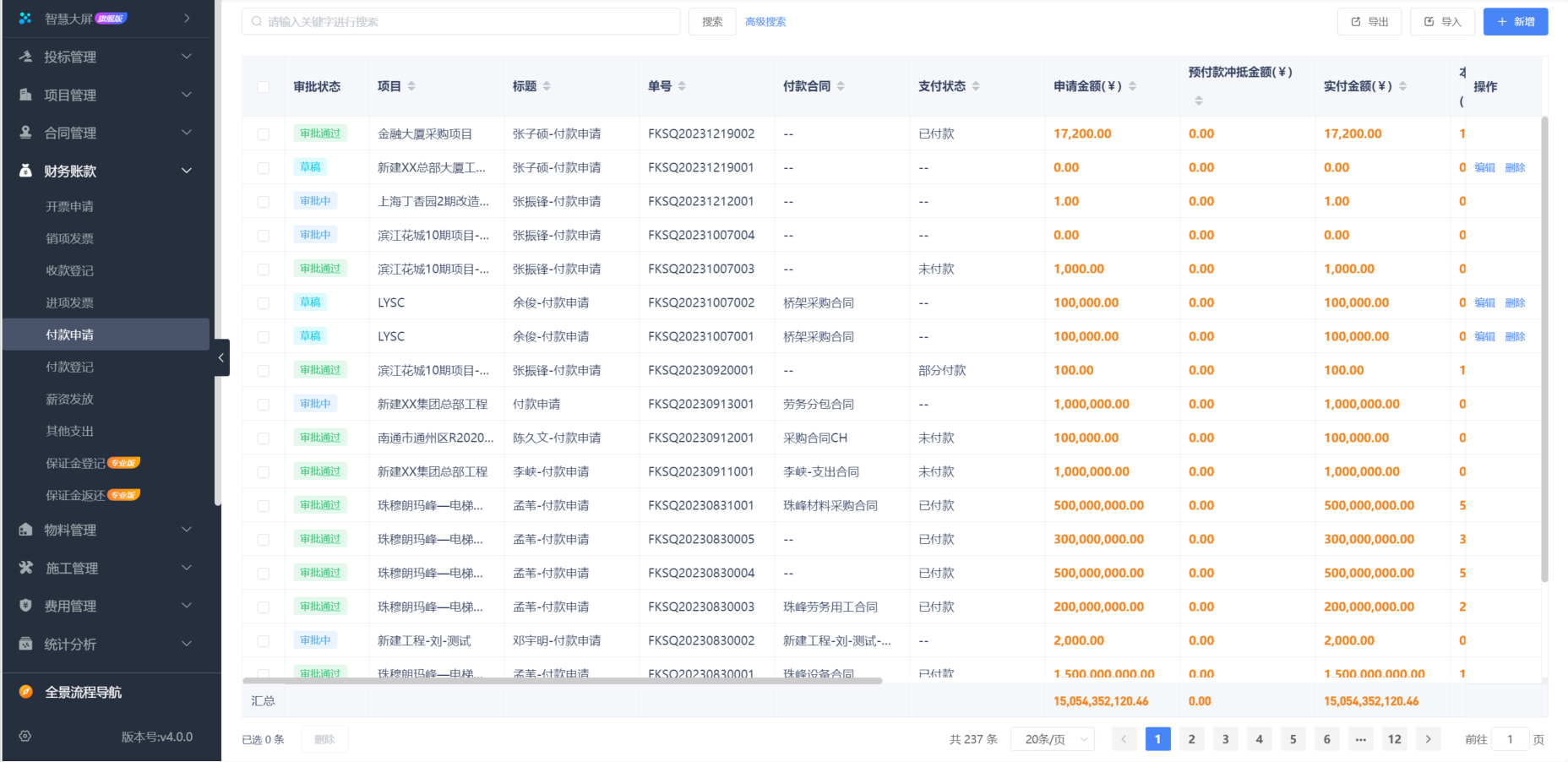Check the checkbox on the FKSQ20231219002 row
Screen dimensions: 1568x762
[263, 133]
